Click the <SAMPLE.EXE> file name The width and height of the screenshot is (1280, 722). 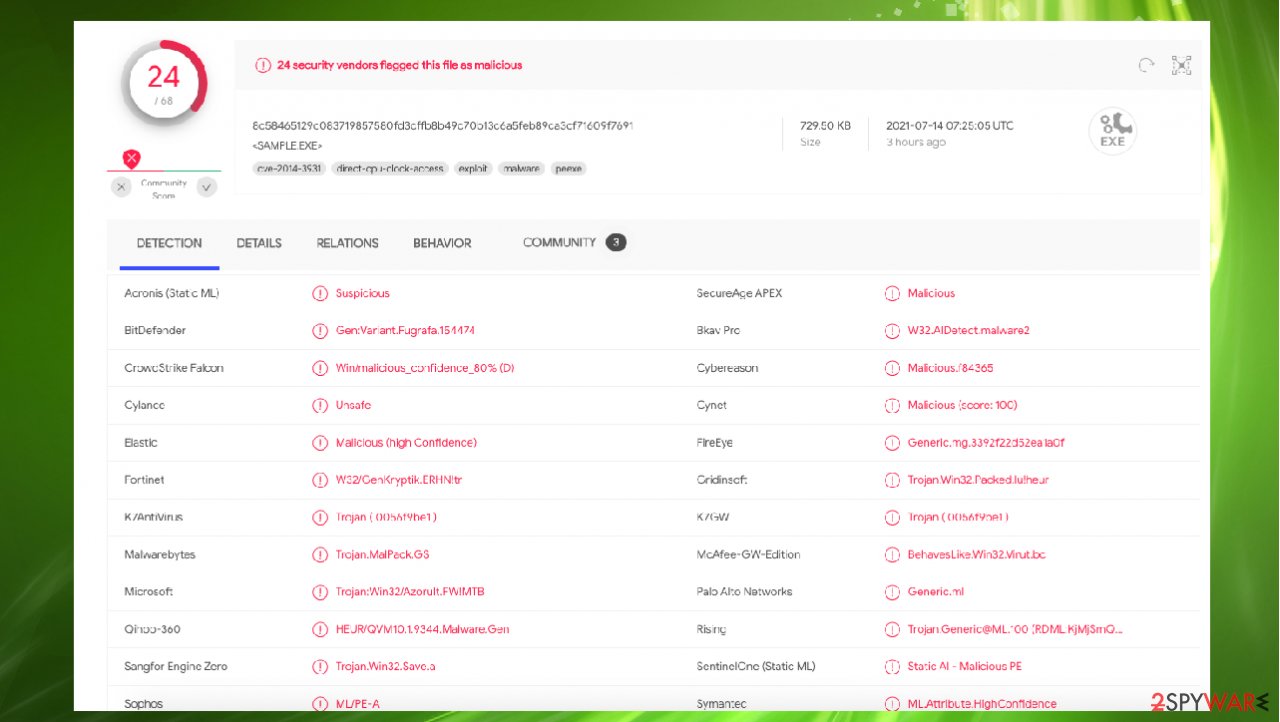(x=287, y=146)
